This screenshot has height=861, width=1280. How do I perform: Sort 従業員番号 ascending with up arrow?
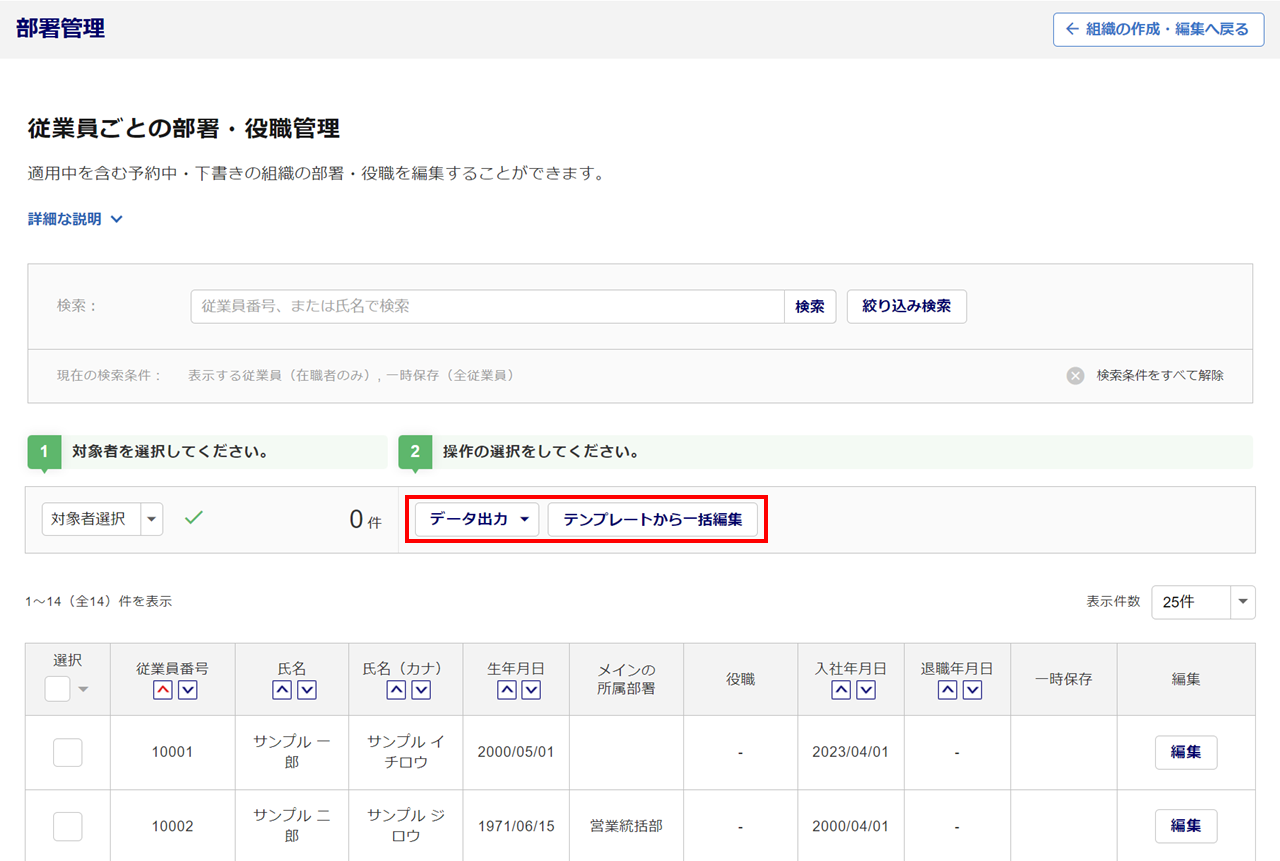click(162, 690)
